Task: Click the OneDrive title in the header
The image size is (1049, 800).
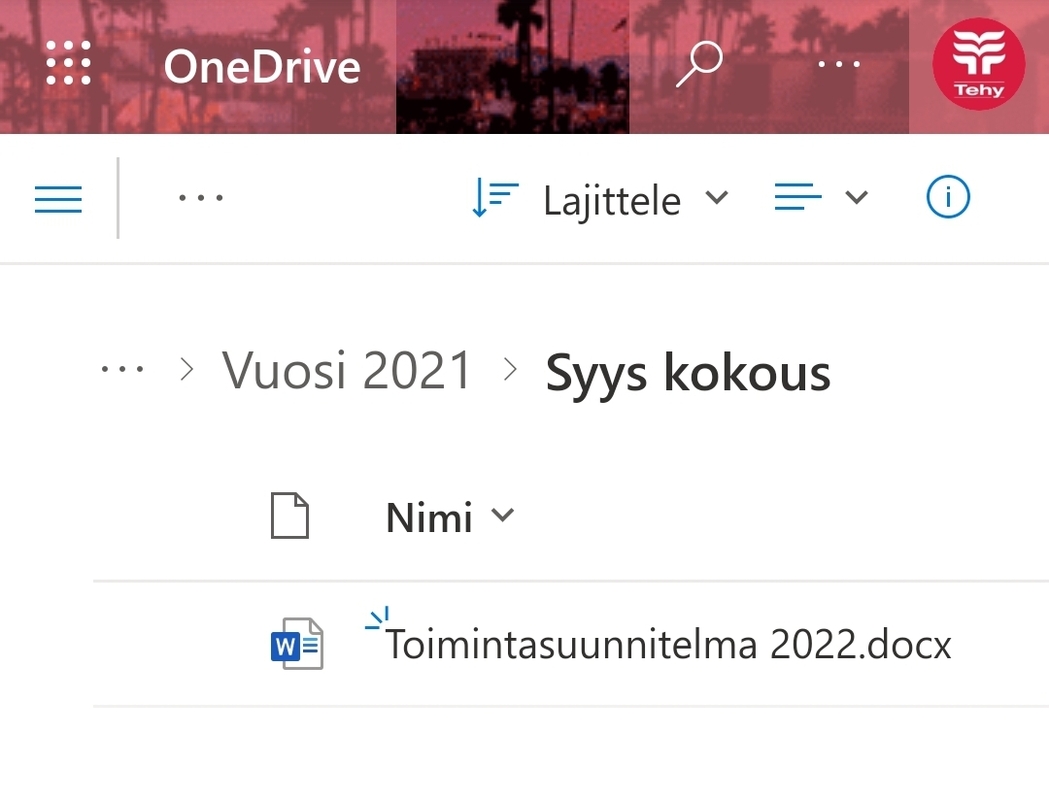Action: tap(262, 67)
